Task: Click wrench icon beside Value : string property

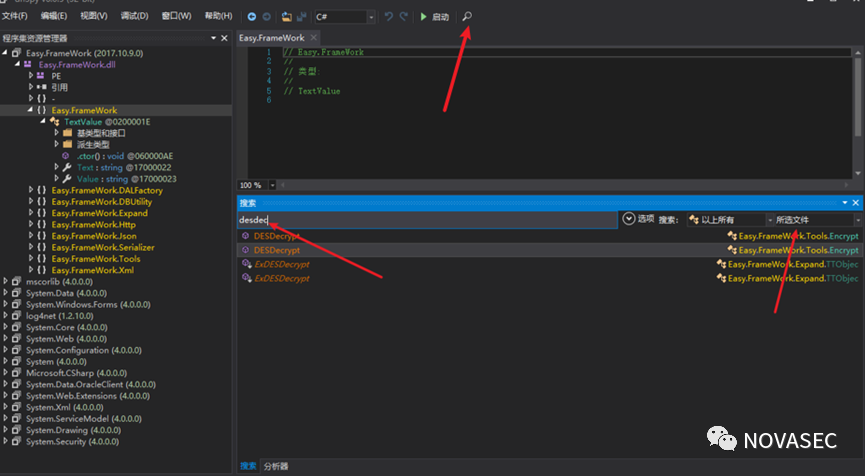Action: 67,179
